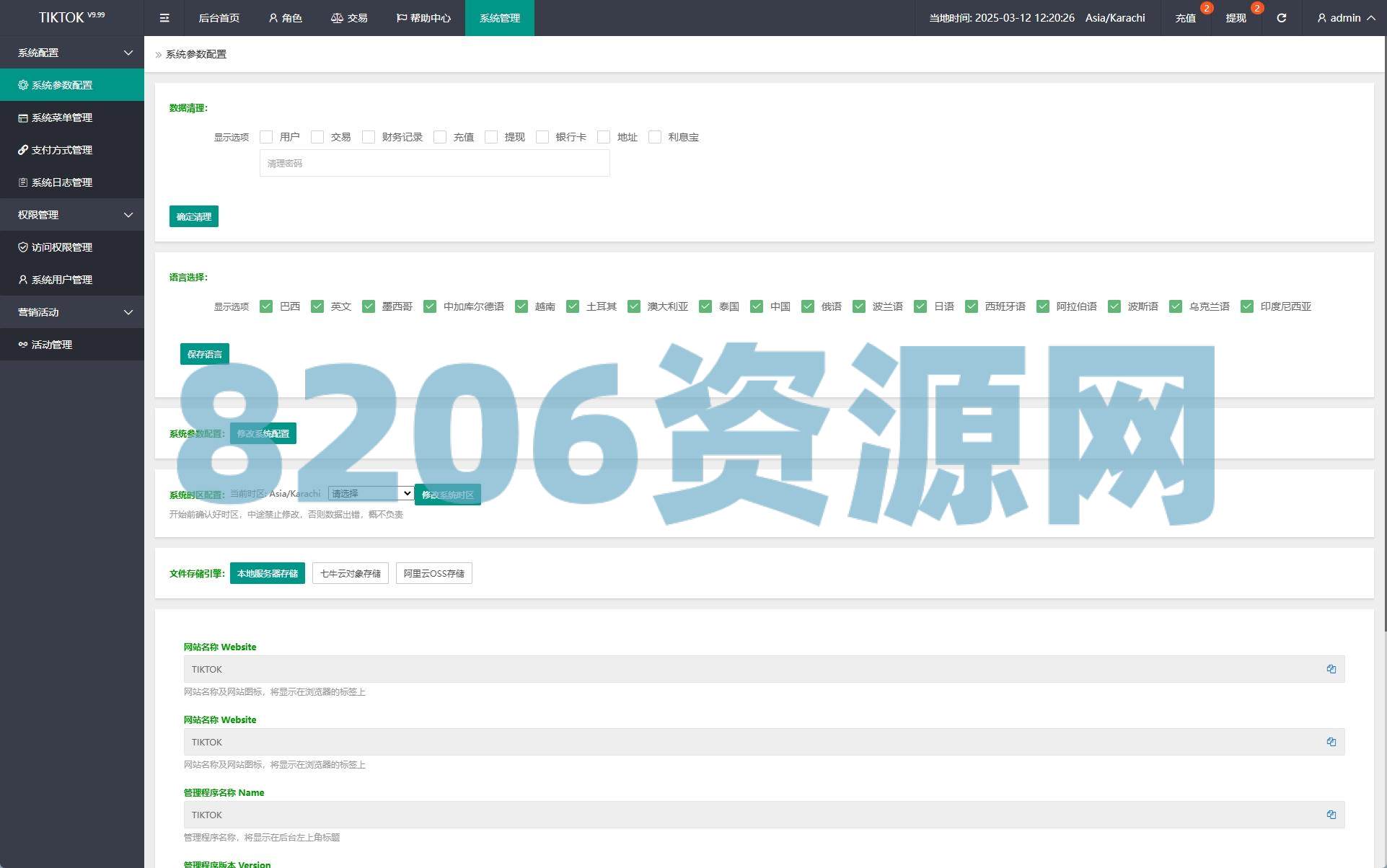Uncheck the 巴西 language checkbox
Image resolution: width=1387 pixels, height=868 pixels.
pyautogui.click(x=266, y=306)
